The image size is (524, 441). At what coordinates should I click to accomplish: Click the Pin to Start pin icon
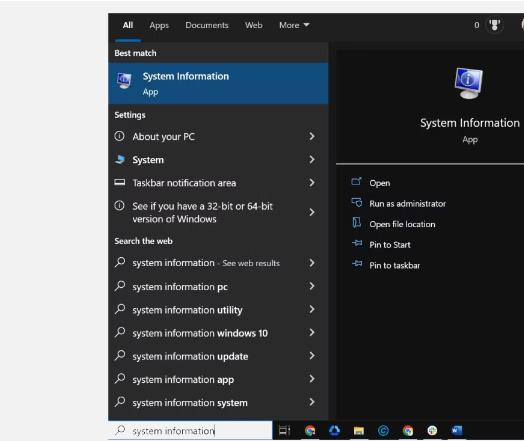pos(357,243)
